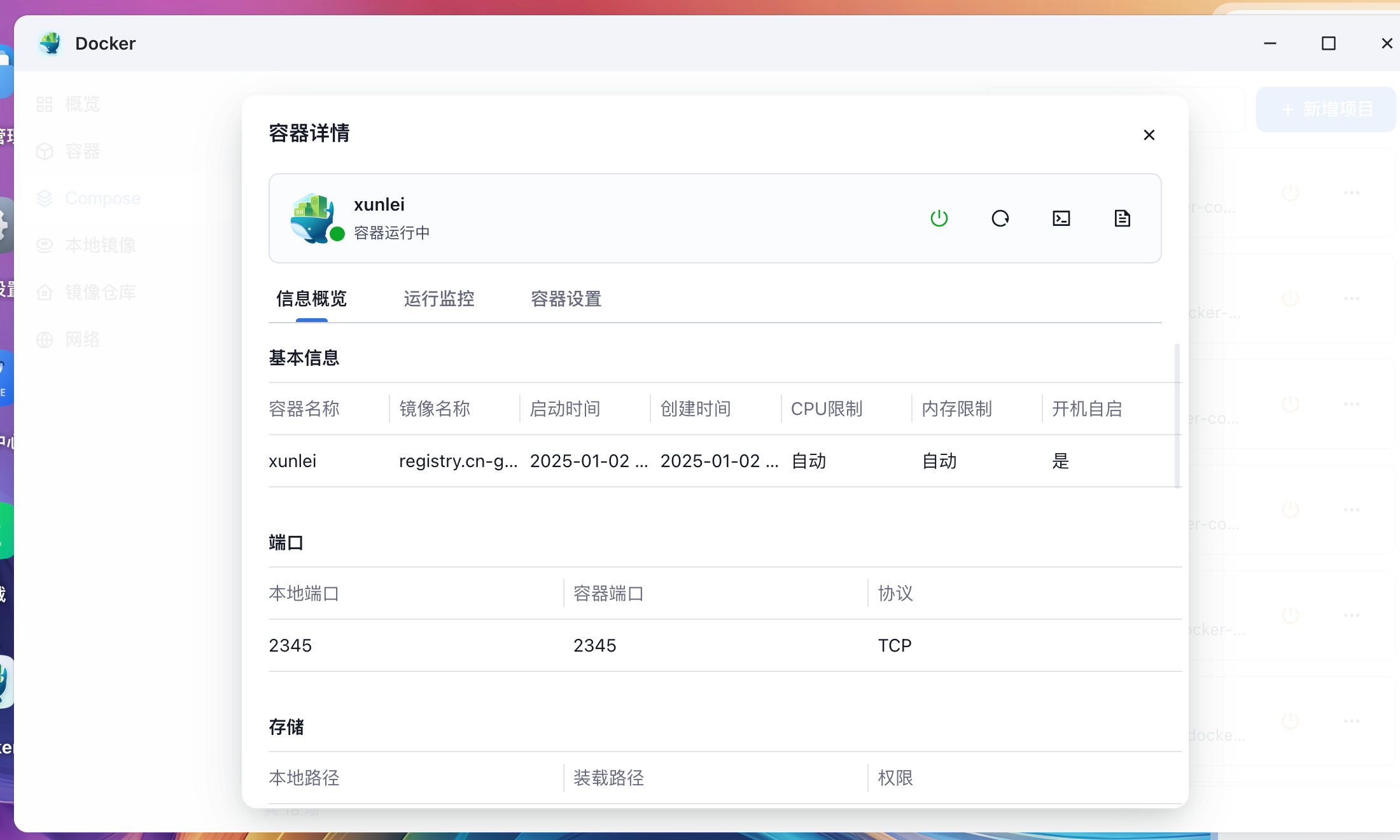
Task: Click the 容器 cube icon in sidebar
Action: pos(45,151)
